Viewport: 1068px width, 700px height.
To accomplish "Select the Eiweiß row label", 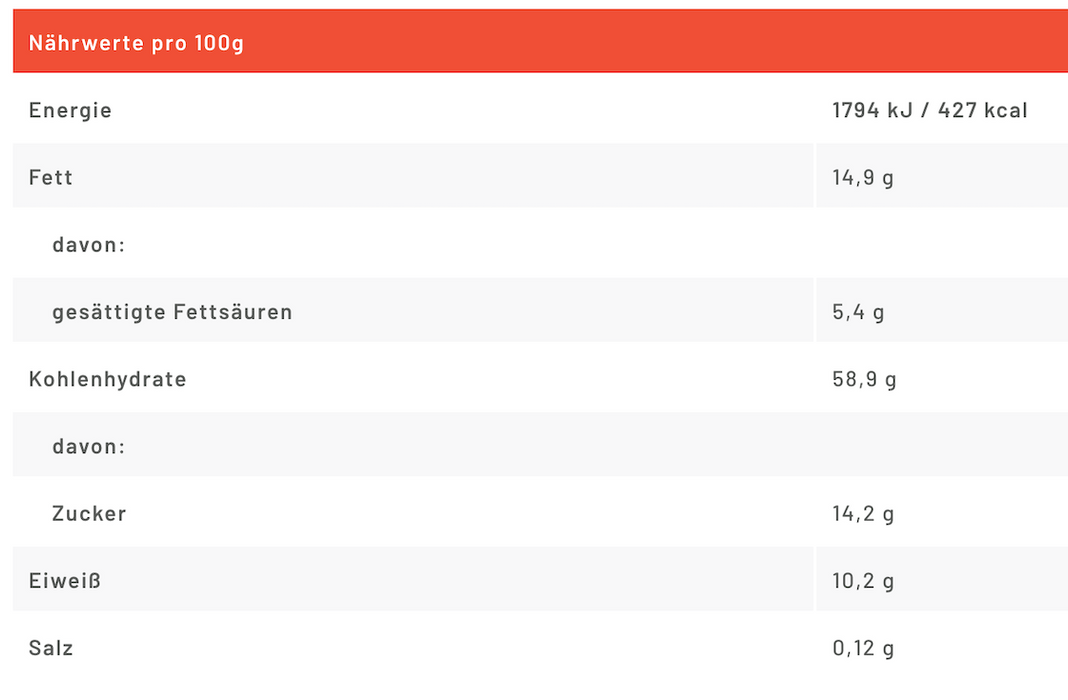I will [x=65, y=581].
